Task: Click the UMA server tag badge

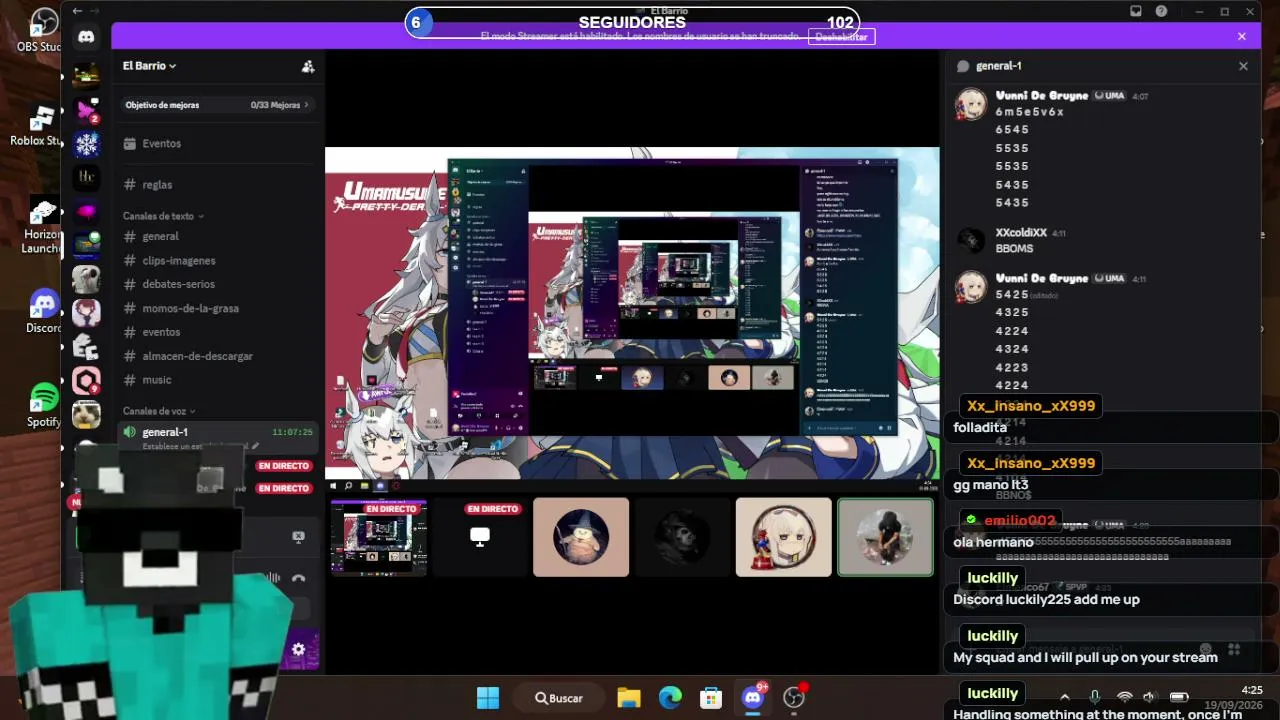Action: pos(1110,96)
